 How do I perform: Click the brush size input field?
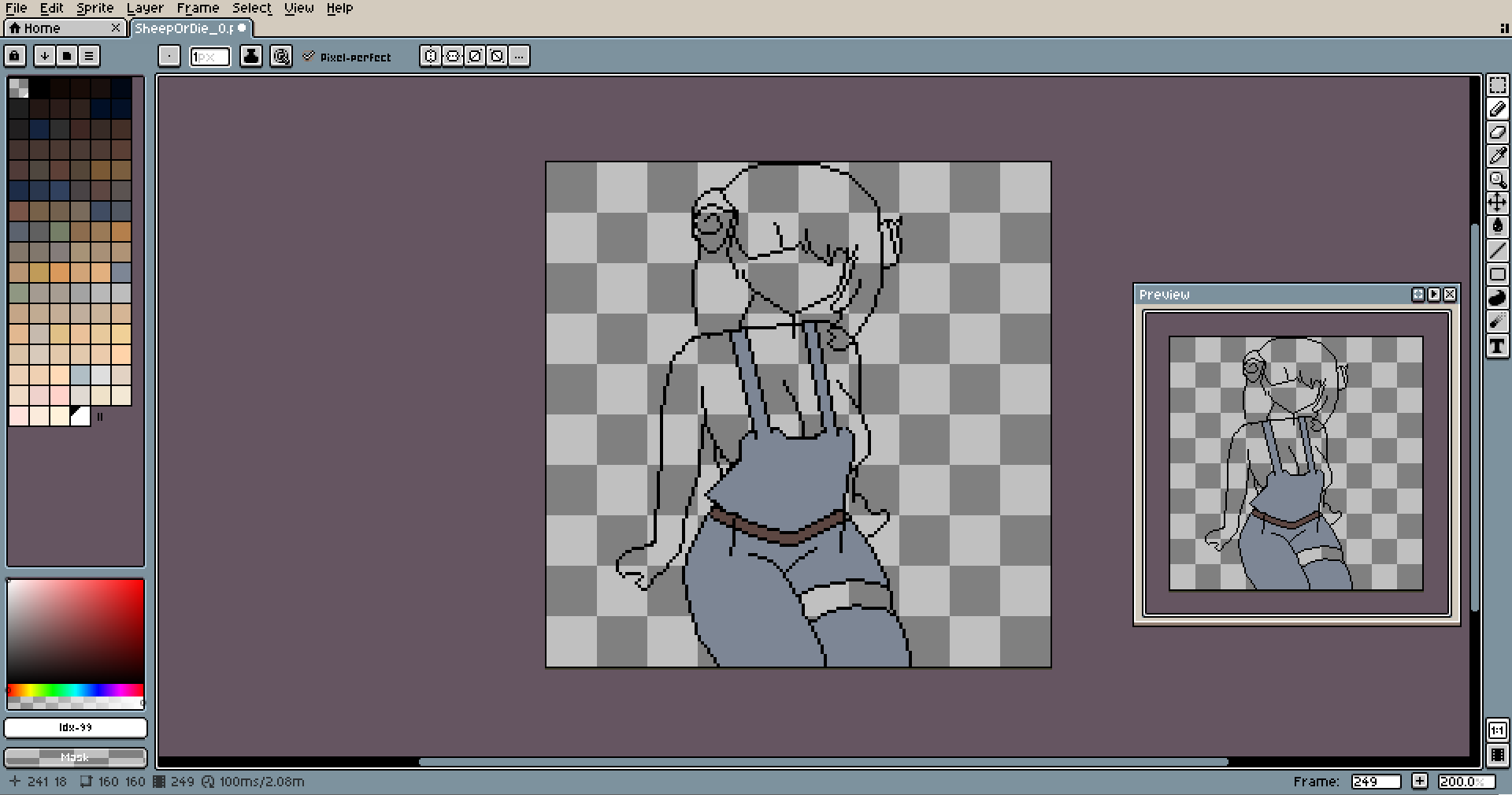pos(209,57)
